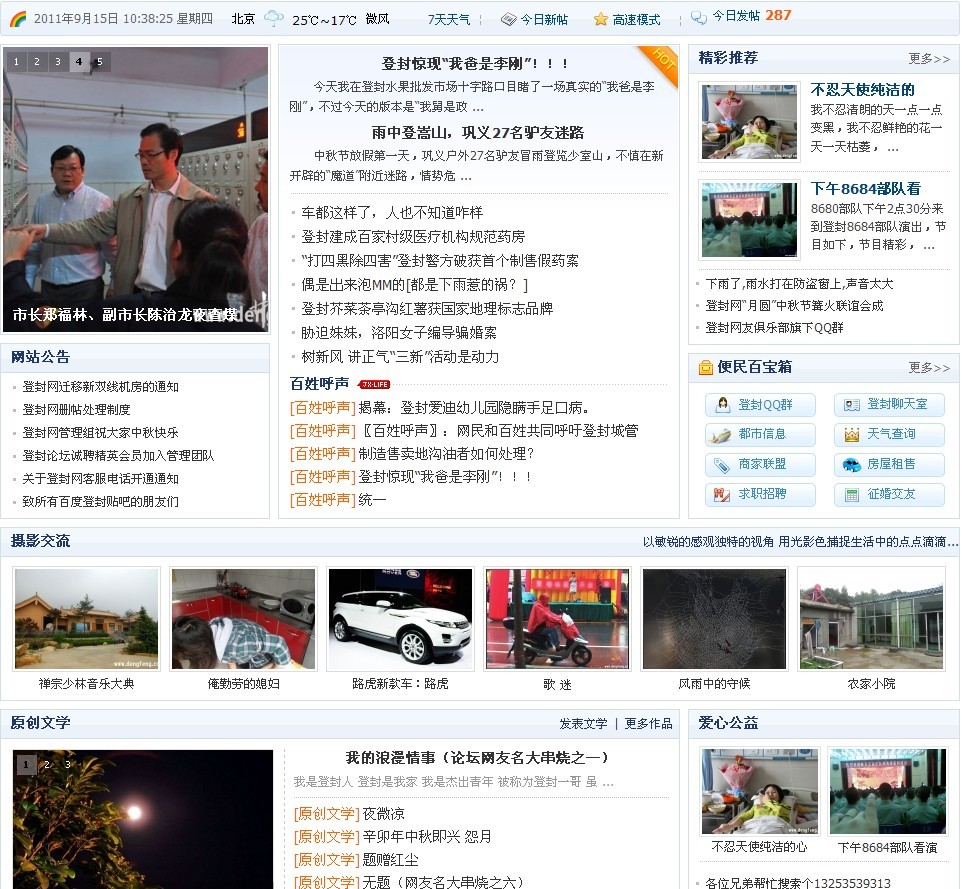The image size is (962, 889).
Task: Click the 便民百宝箱 toolbox icon
Action: 706,368
